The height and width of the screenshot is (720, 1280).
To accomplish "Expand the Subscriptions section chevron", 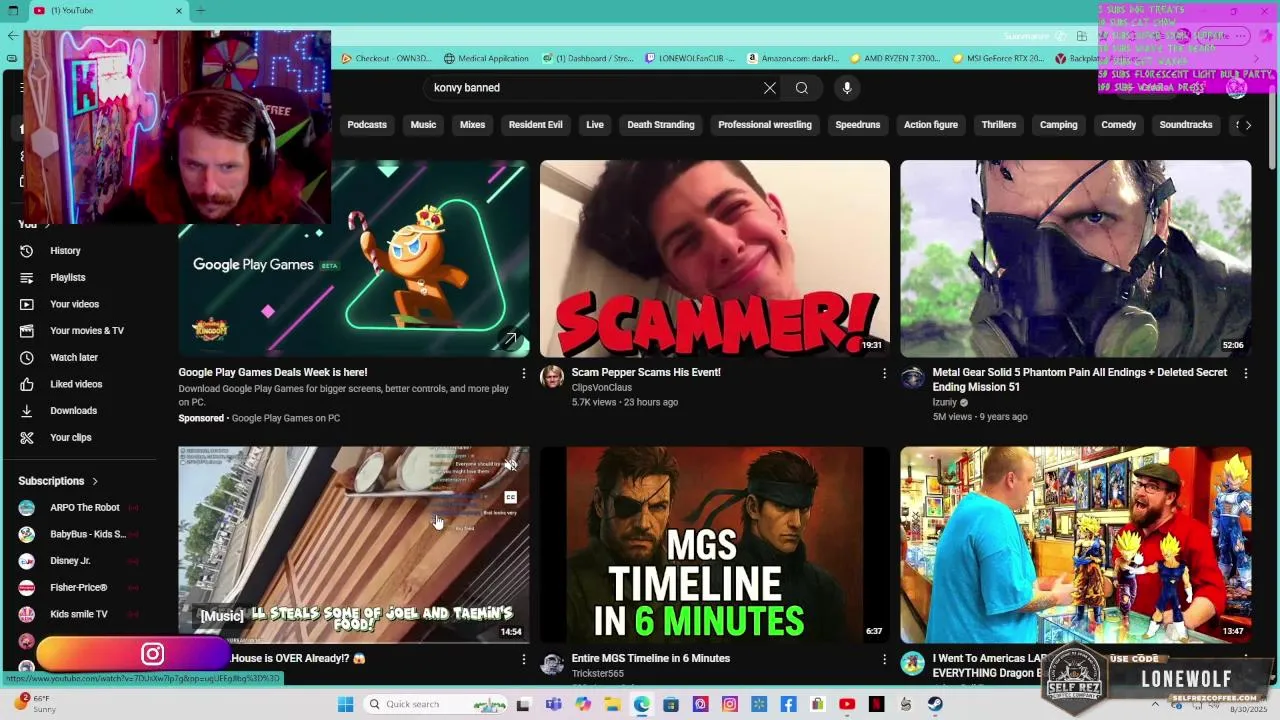I will point(95,481).
